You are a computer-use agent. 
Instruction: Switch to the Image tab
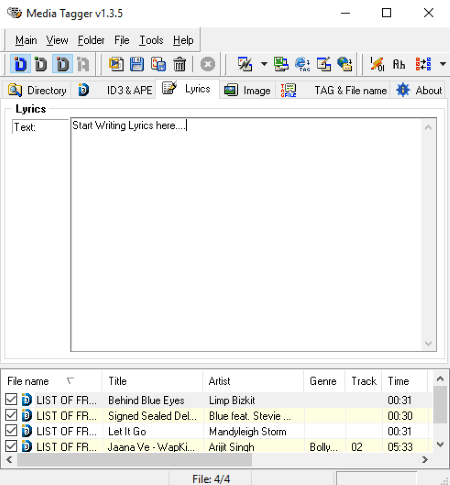(x=247, y=90)
